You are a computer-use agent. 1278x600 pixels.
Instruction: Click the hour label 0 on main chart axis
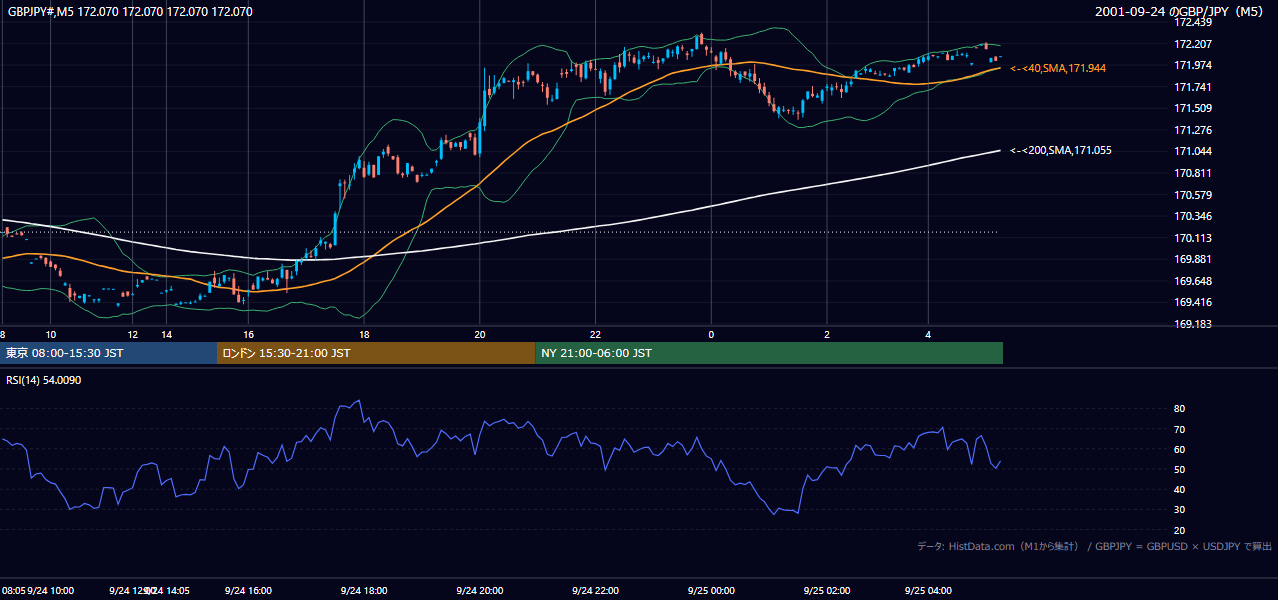[x=711, y=335]
